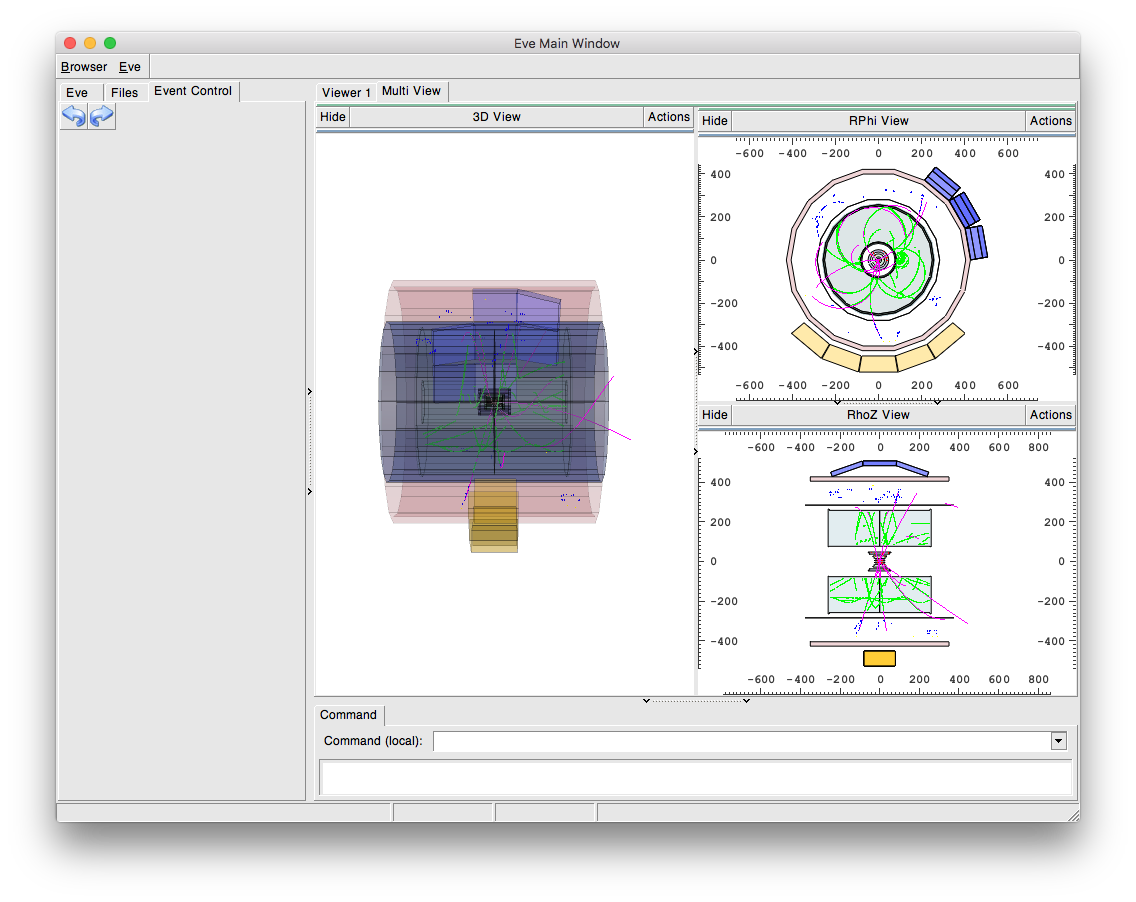Expand the Command (local) combo box arrow
The width and height of the screenshot is (1136, 902).
1058,741
